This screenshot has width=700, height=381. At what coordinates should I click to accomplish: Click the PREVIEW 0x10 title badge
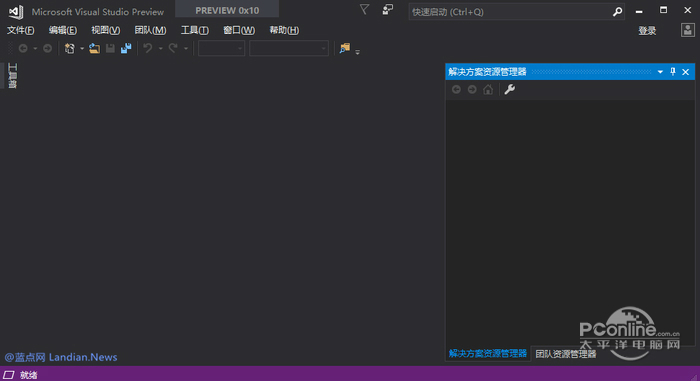click(x=227, y=10)
